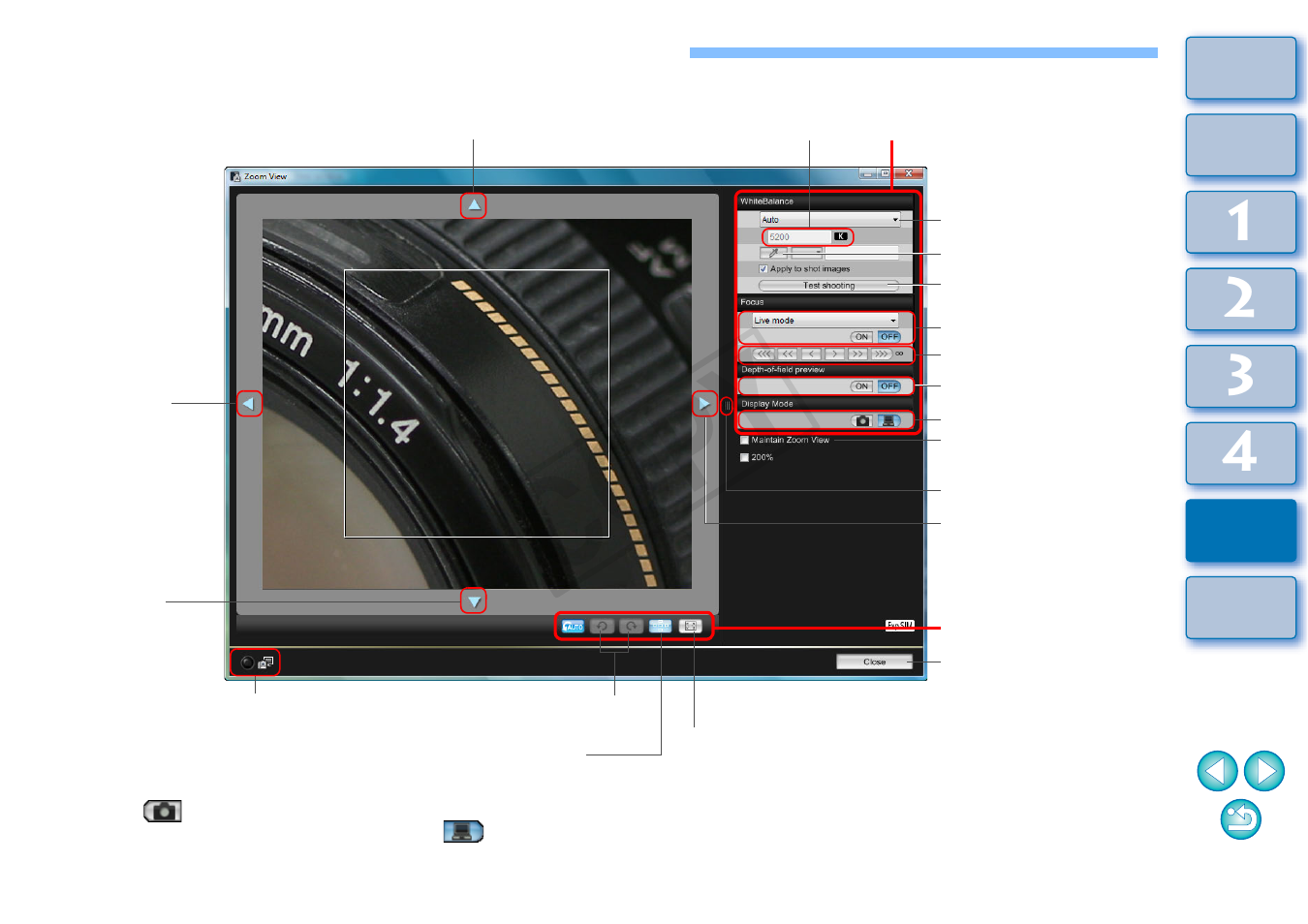Toggle the Apply to shot images checkbox

tap(763, 269)
